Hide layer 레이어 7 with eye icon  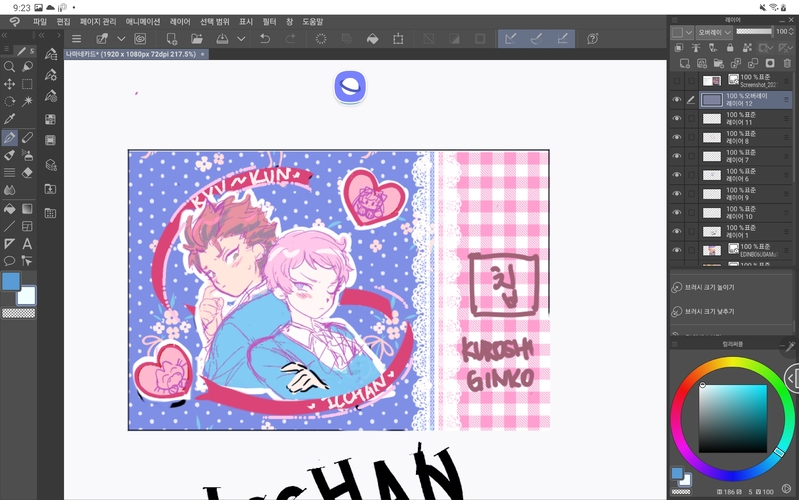coord(677,156)
